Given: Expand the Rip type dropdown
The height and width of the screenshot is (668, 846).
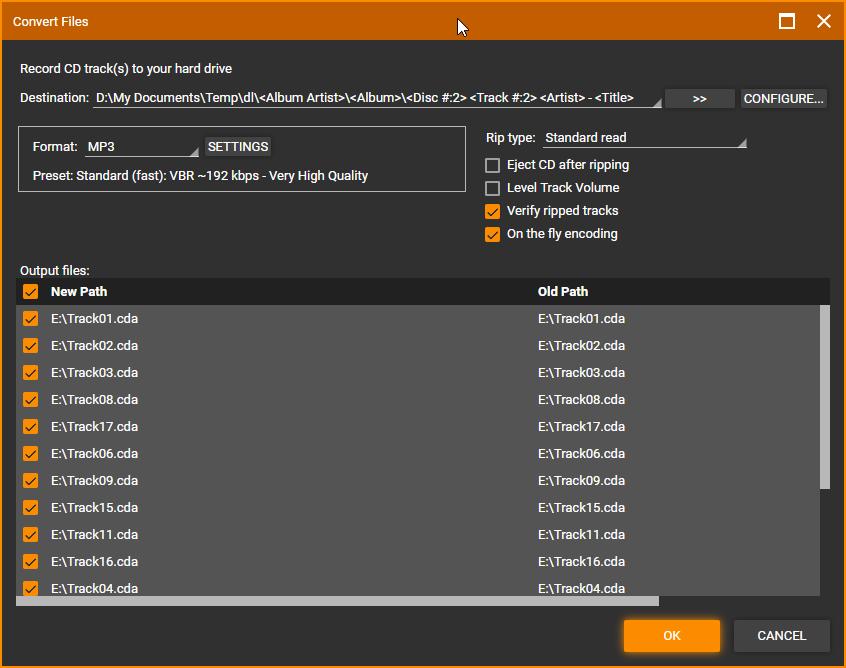Looking at the screenshot, I should coord(643,138).
